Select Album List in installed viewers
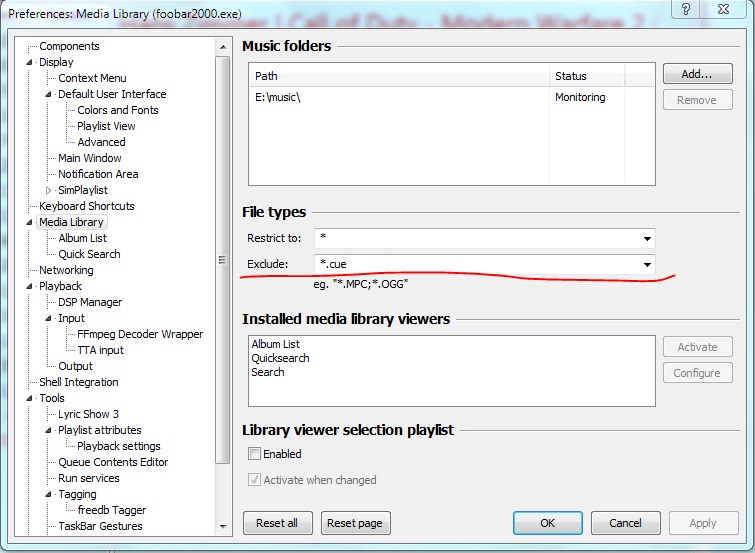Image resolution: width=755 pixels, height=553 pixels. [x=275, y=344]
